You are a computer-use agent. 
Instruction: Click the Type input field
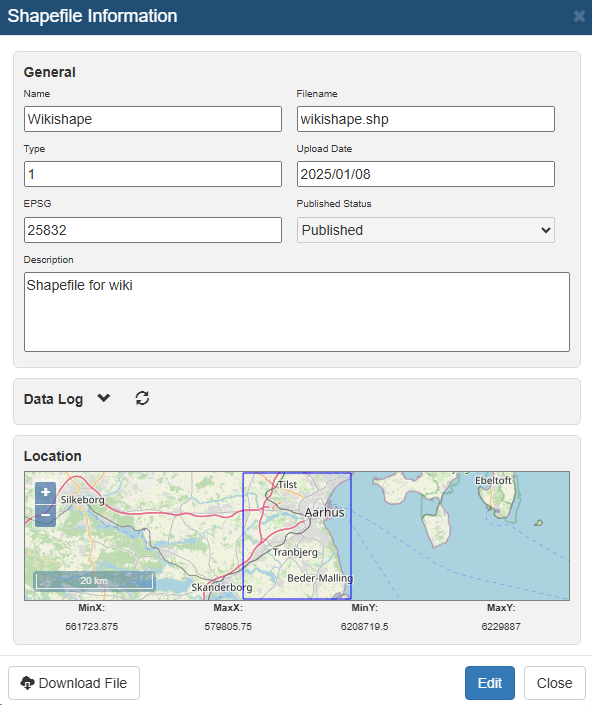coord(153,174)
